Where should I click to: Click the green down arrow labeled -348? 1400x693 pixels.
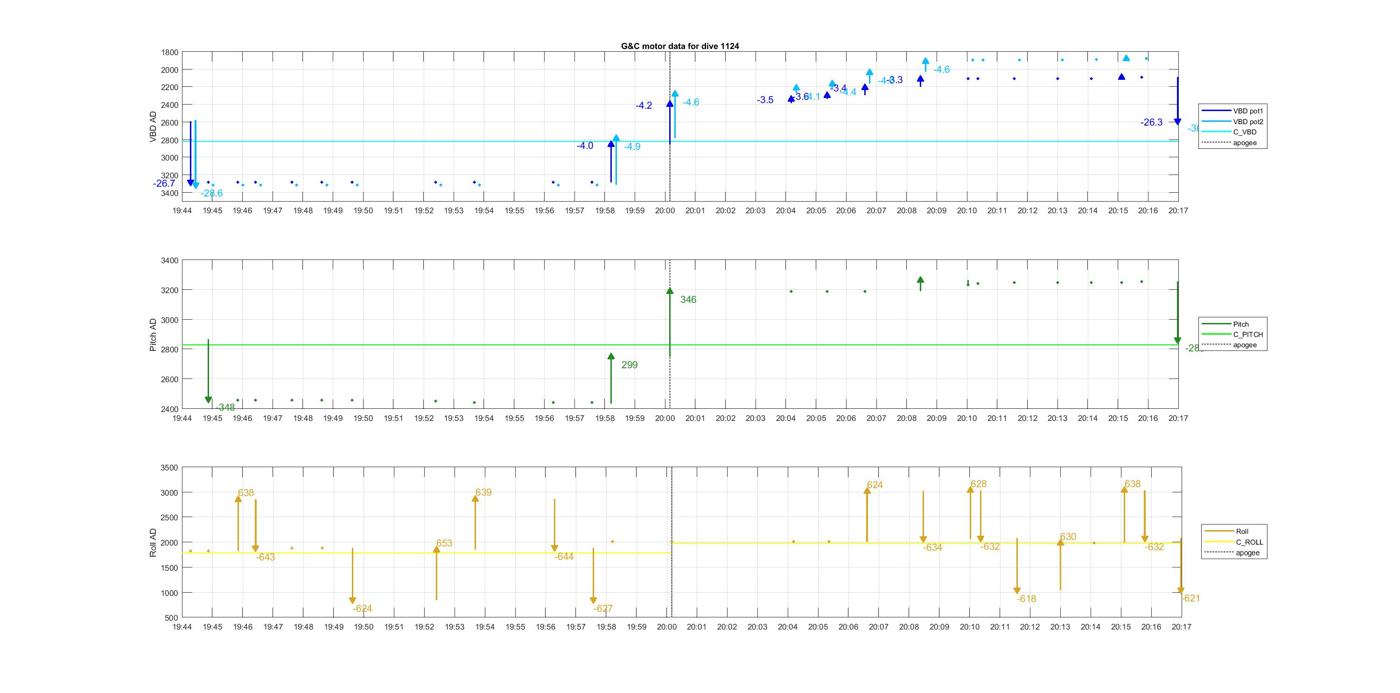(208, 371)
